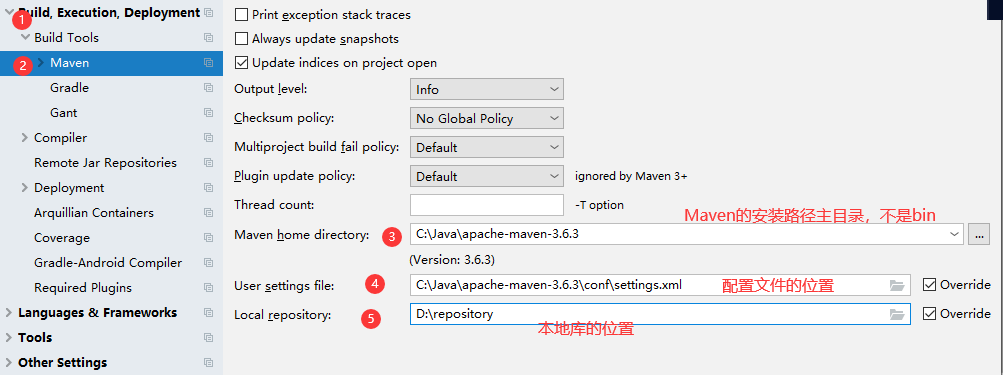This screenshot has height=375, width=1003.
Task: Collapse the Build Tools tree node
Action: (x=26, y=37)
